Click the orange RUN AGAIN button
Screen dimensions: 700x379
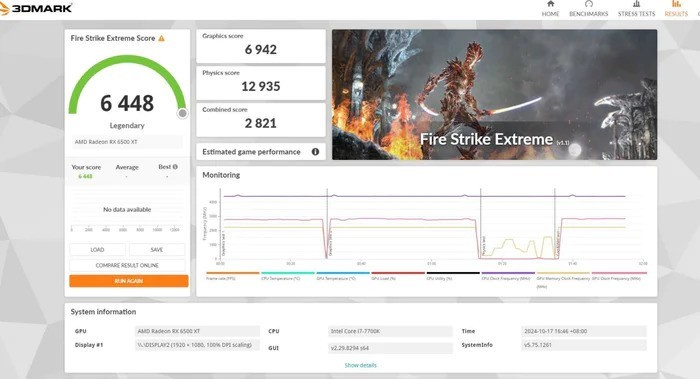click(129, 281)
